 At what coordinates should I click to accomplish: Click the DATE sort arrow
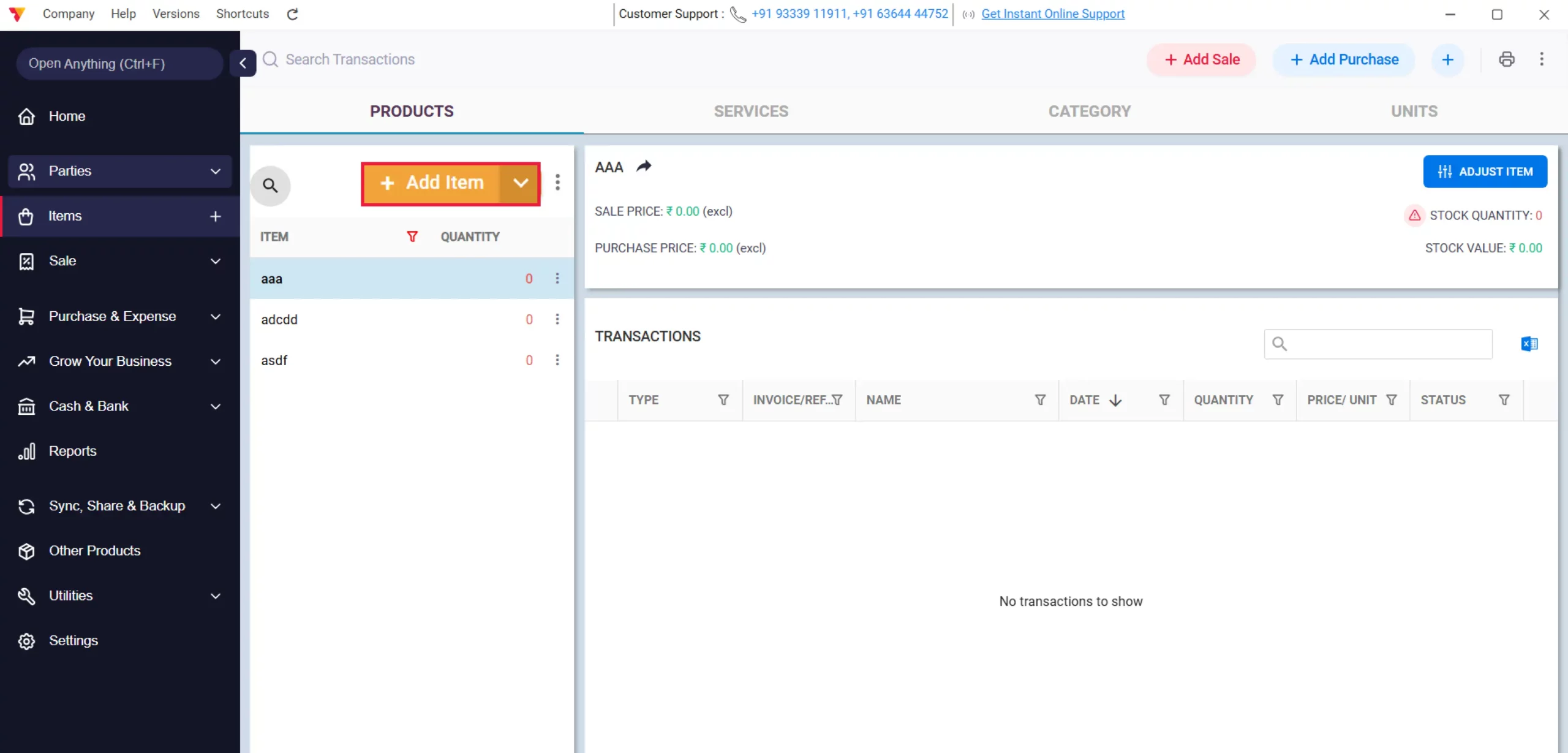coord(1115,400)
